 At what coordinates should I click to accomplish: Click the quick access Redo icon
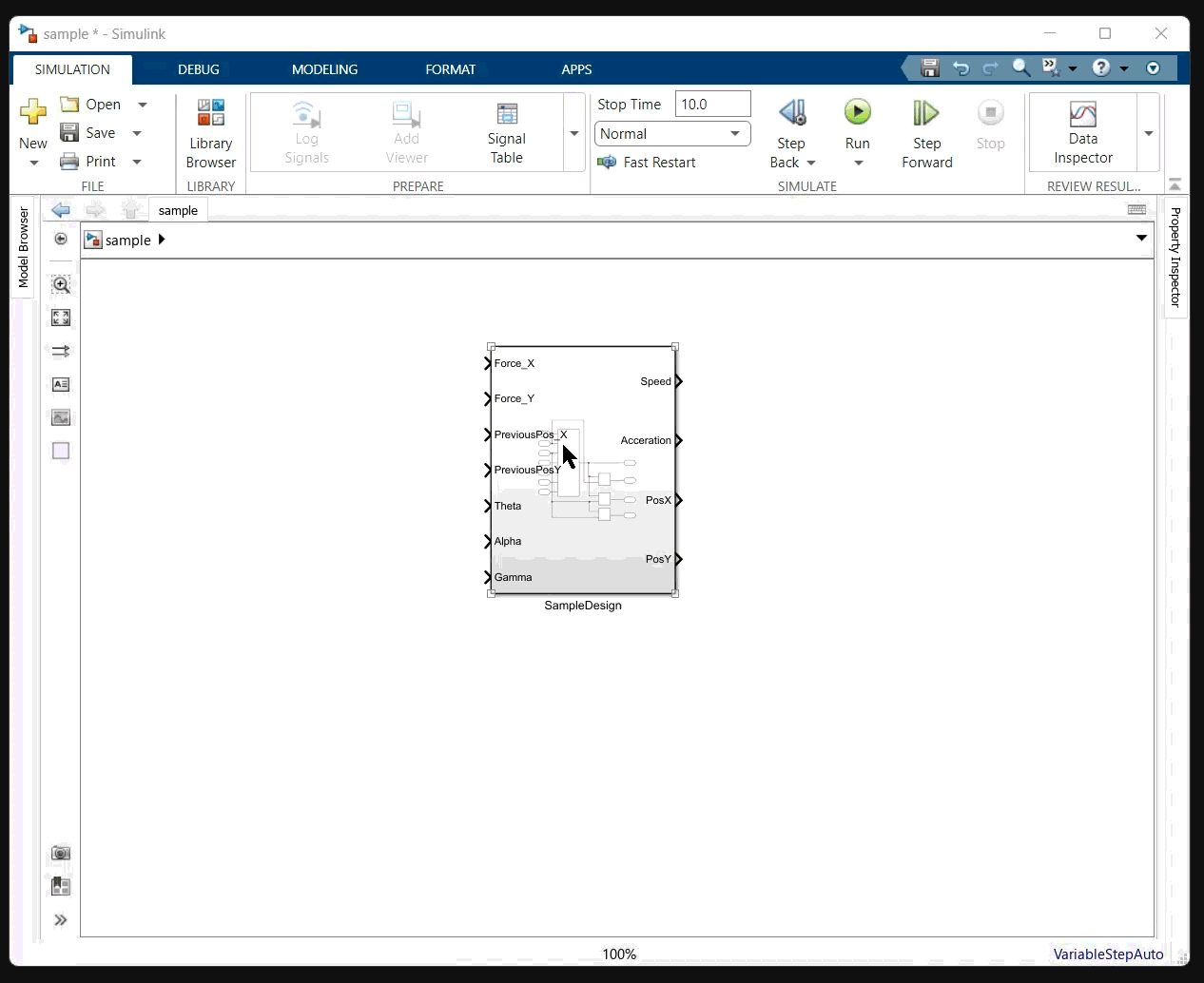click(990, 67)
